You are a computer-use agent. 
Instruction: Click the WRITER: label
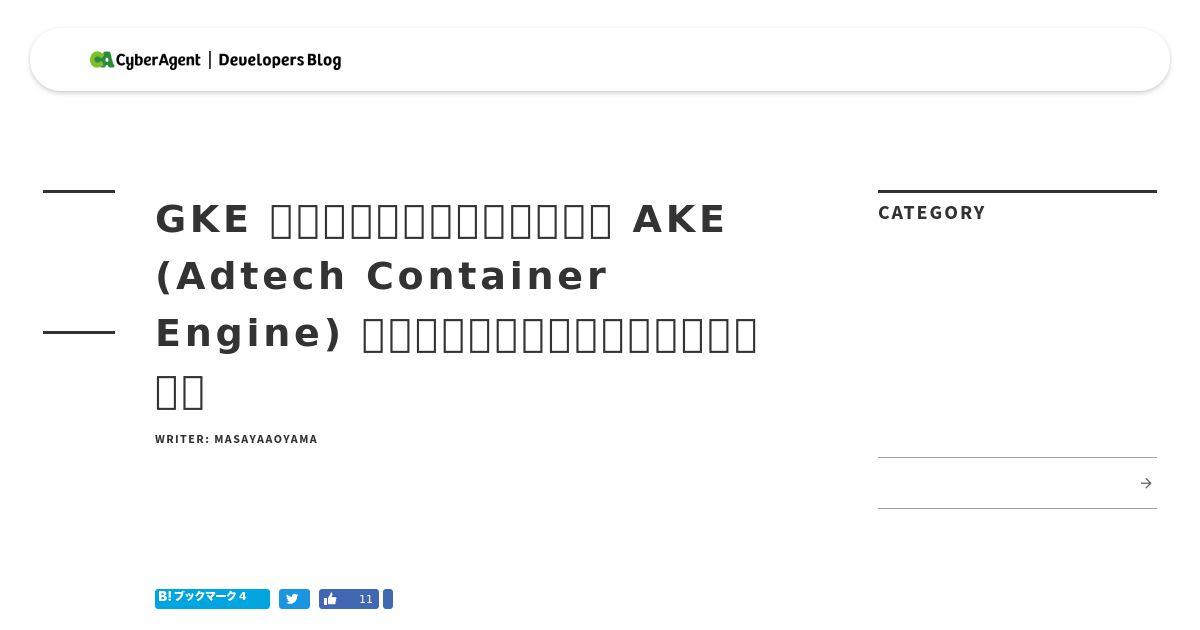point(182,439)
